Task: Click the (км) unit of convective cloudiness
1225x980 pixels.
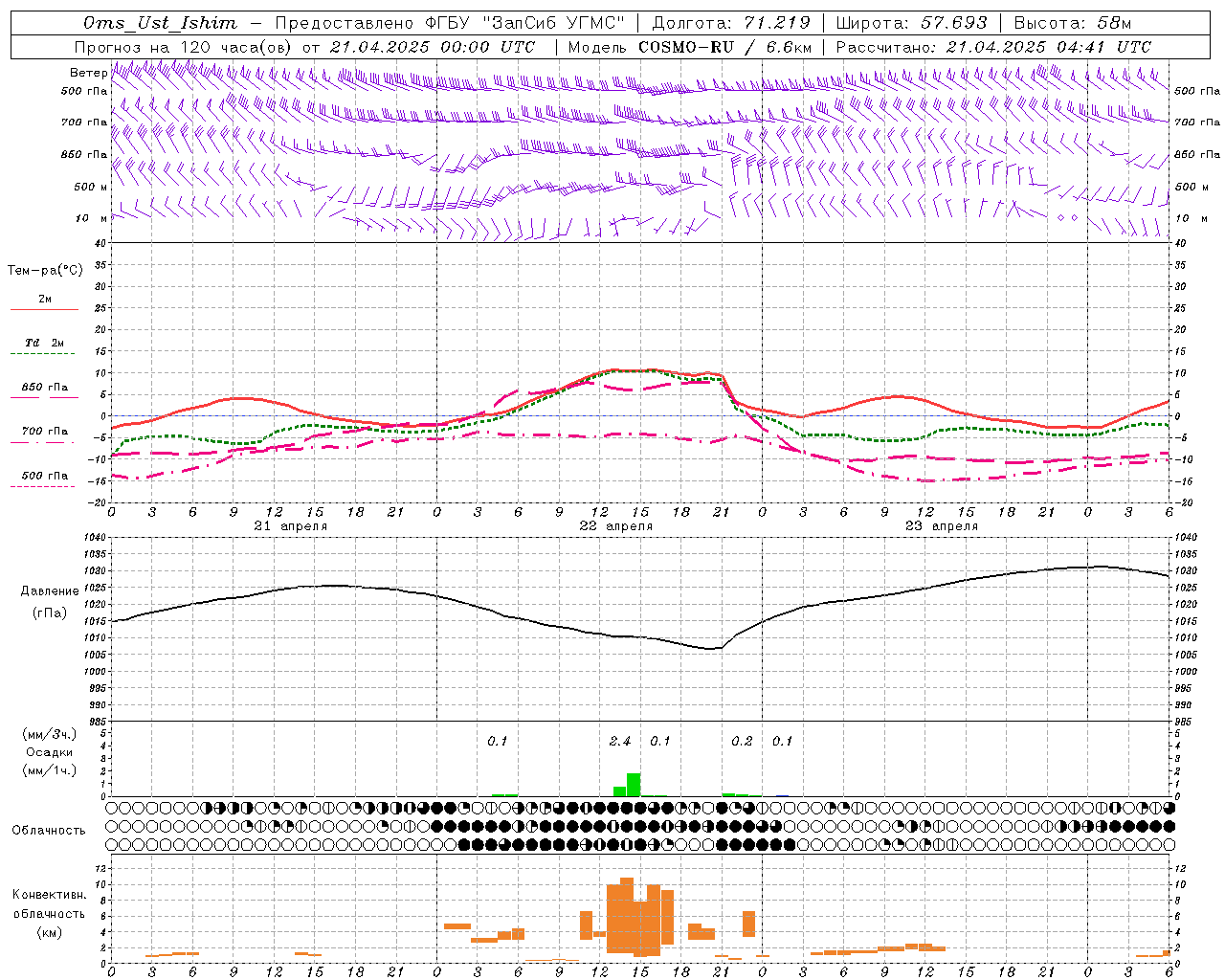Action: 49,932
